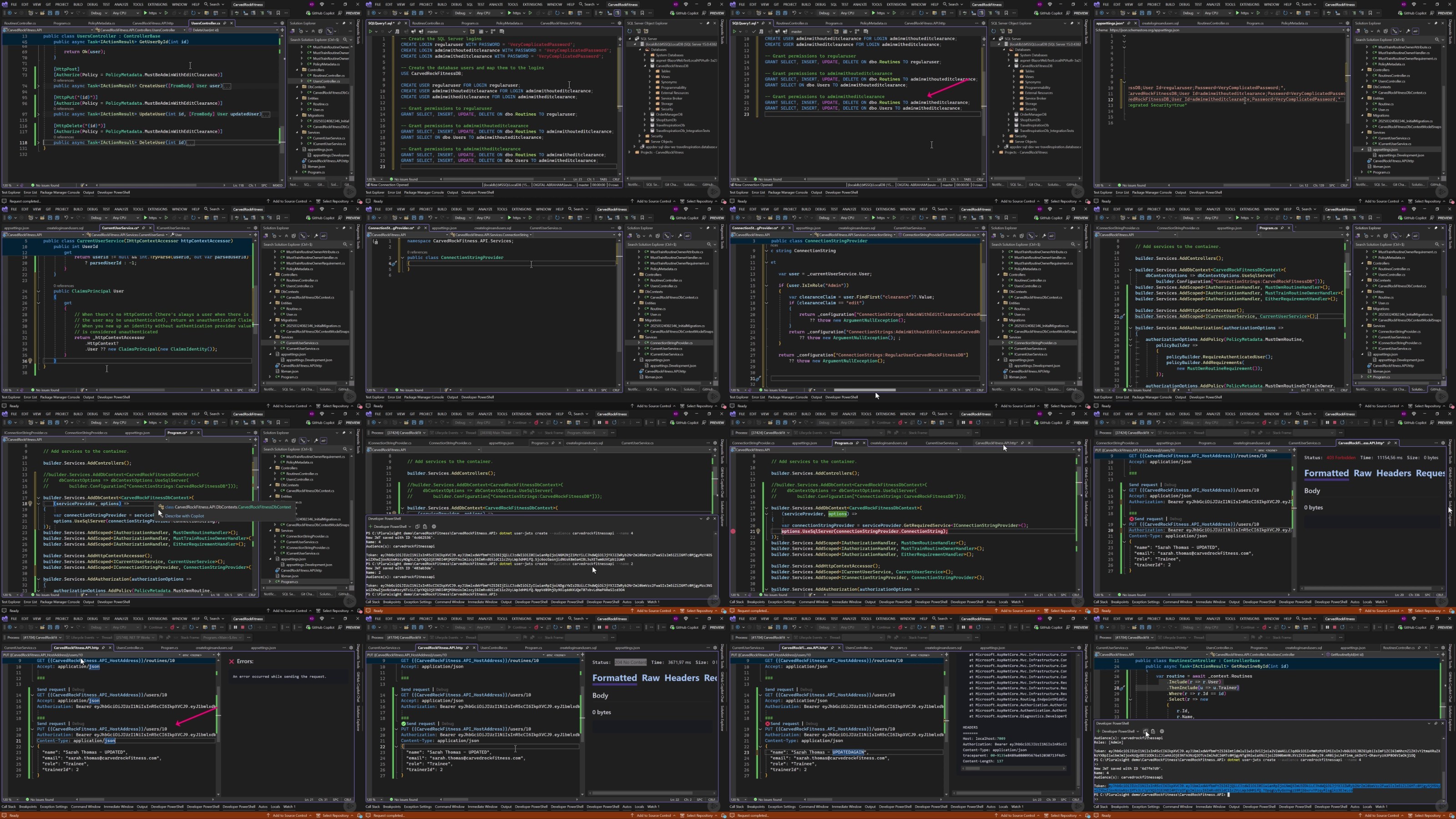Expand collapsed UpdateUser method at line 97

point(38,114)
